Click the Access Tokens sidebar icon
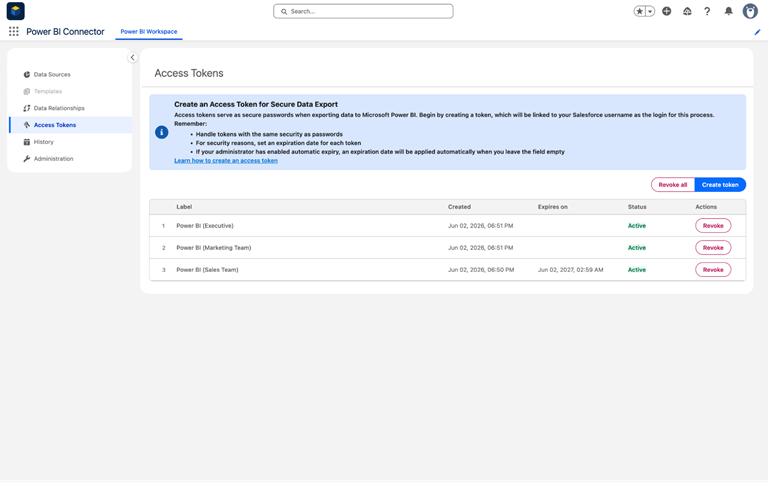Screen dimensions: 768x482 pos(26,125)
